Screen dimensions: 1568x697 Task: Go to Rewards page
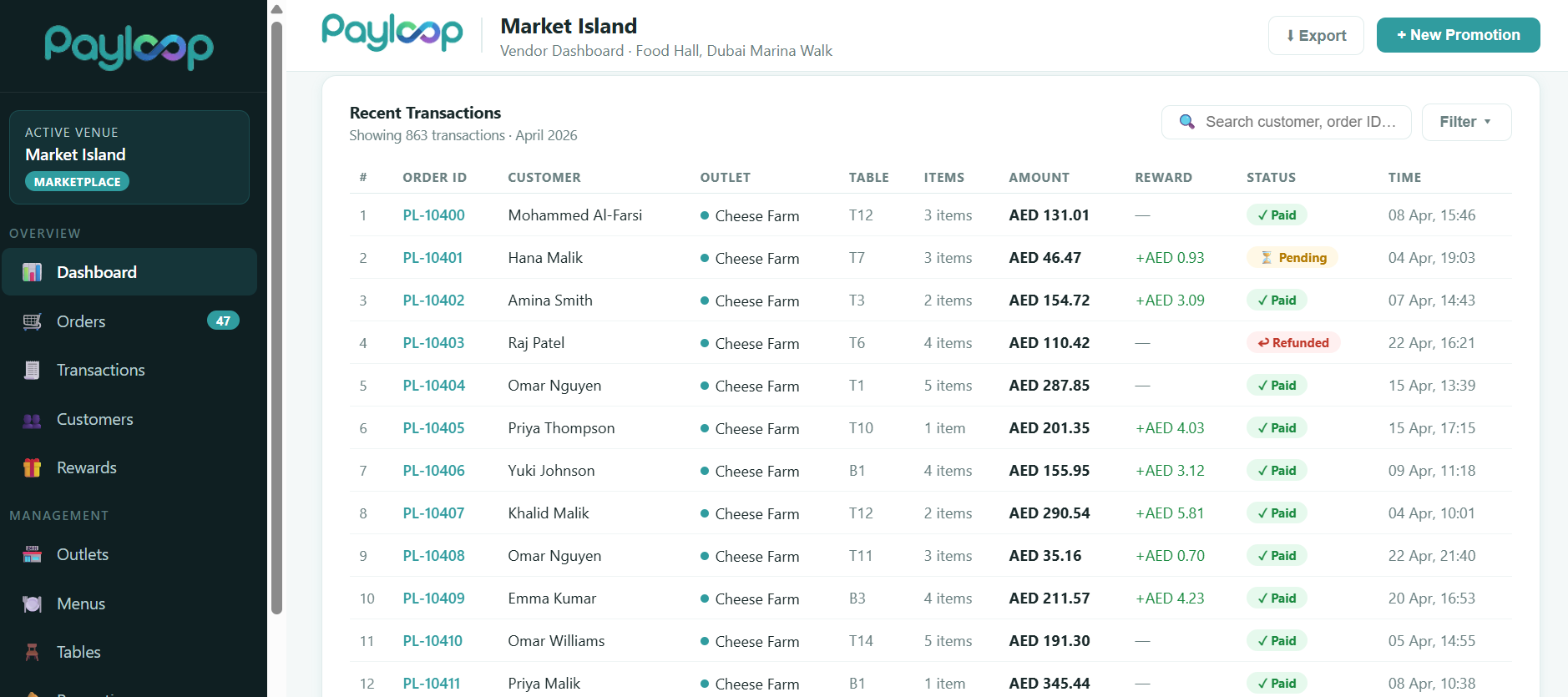[x=129, y=467]
